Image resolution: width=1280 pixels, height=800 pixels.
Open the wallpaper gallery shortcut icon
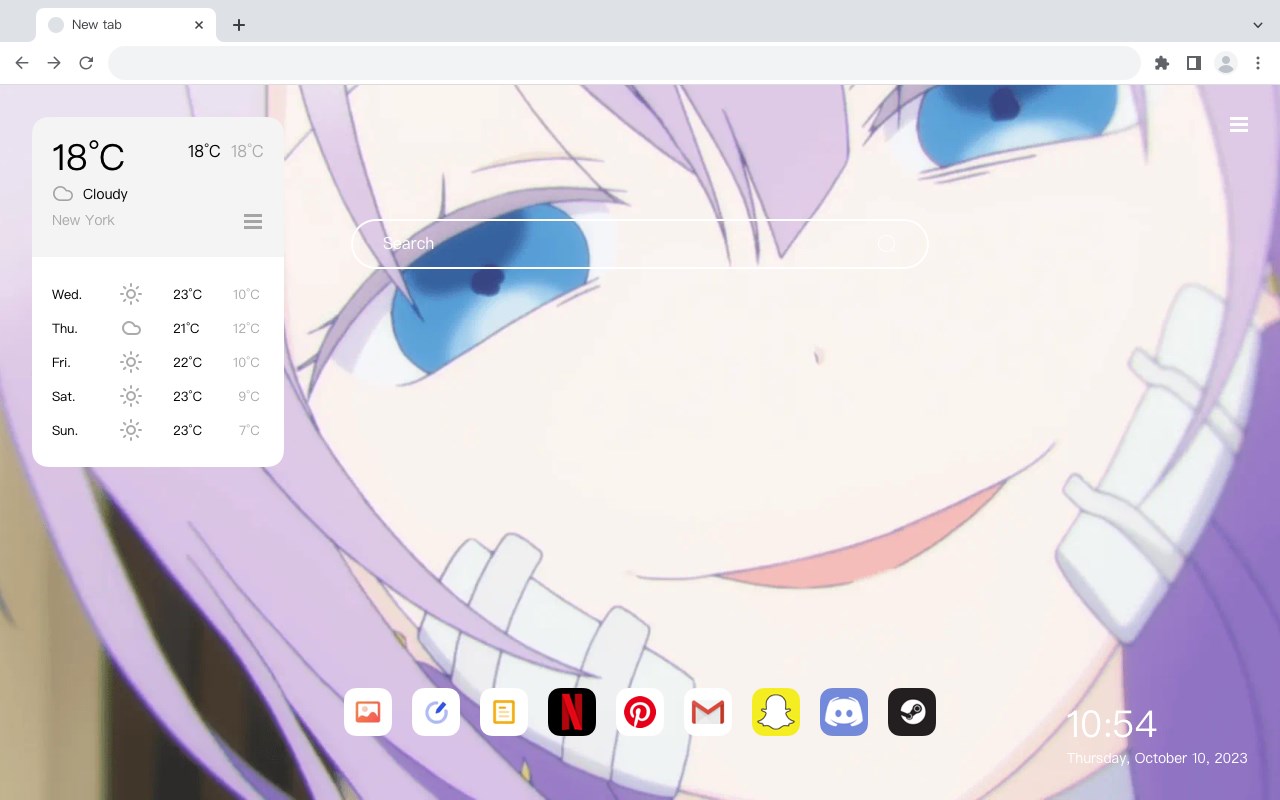pos(368,712)
